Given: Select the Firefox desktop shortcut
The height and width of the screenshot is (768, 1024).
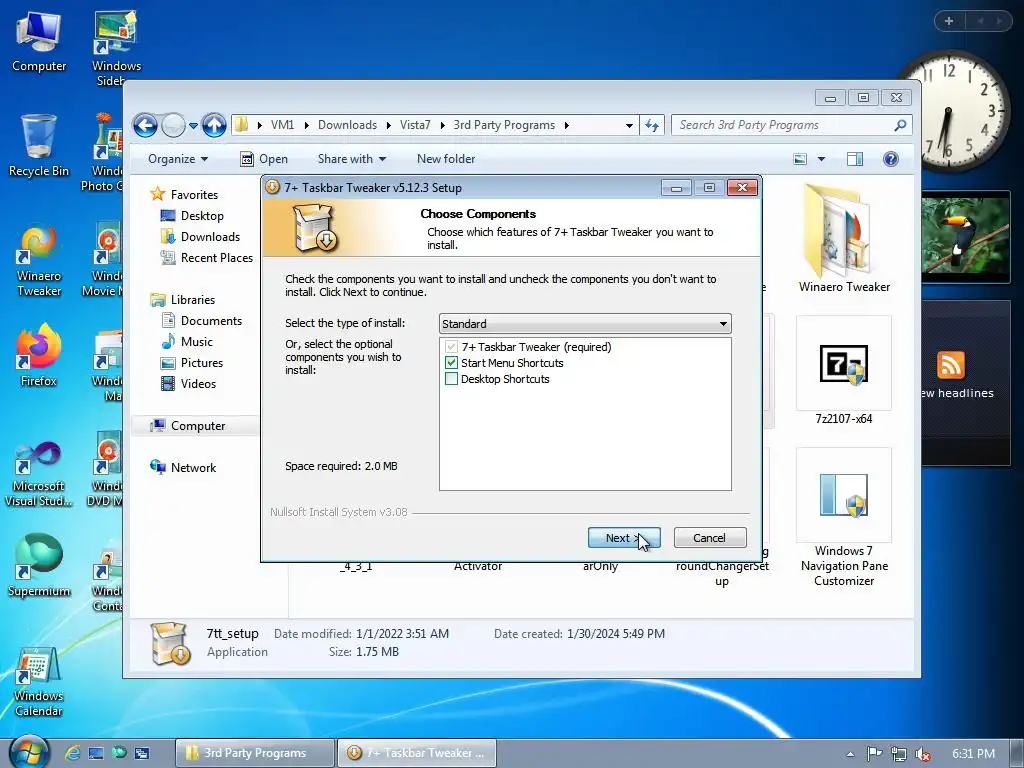Looking at the screenshot, I should [x=39, y=356].
